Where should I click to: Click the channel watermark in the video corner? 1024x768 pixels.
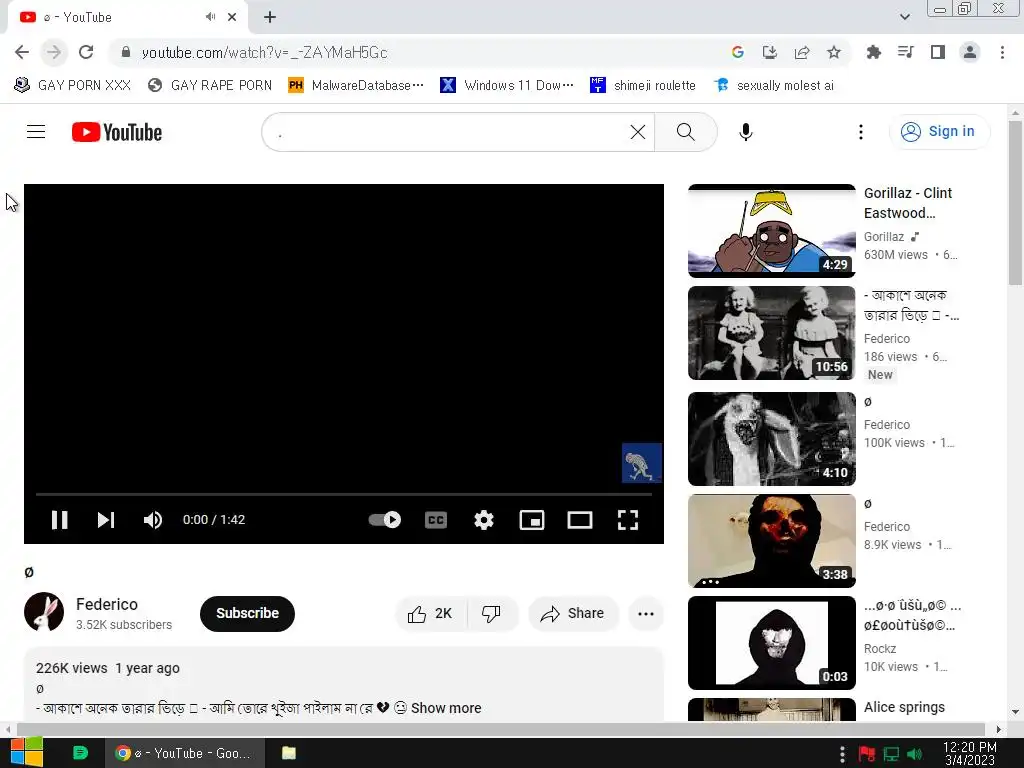(x=642, y=463)
